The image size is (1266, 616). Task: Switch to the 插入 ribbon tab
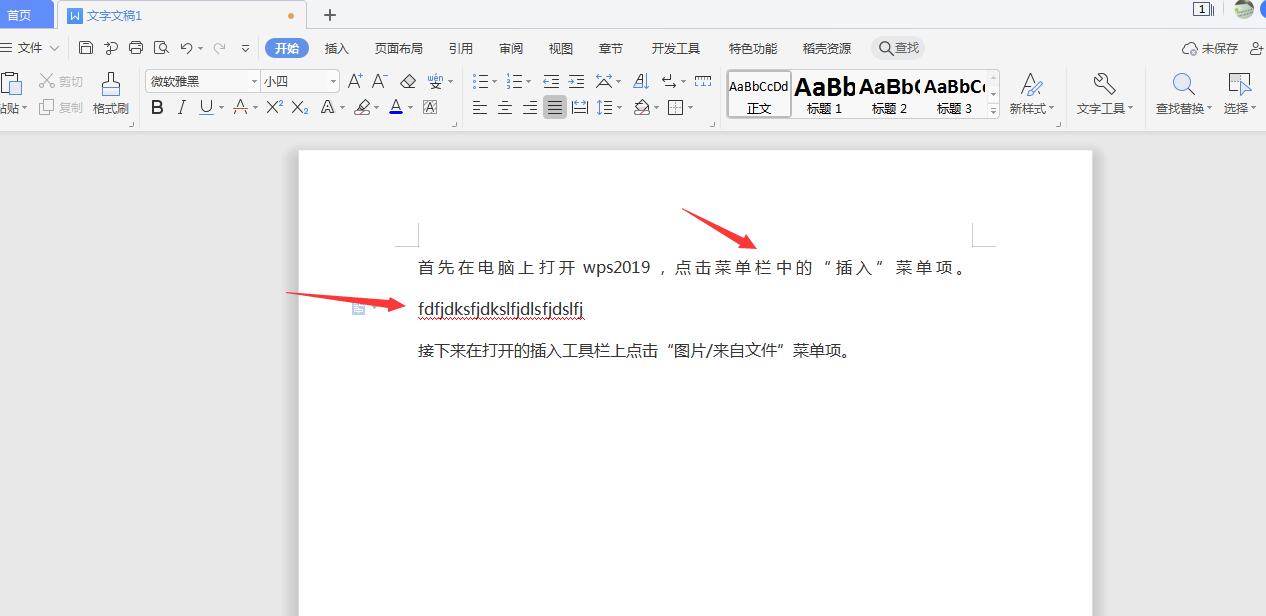pyautogui.click(x=337, y=48)
